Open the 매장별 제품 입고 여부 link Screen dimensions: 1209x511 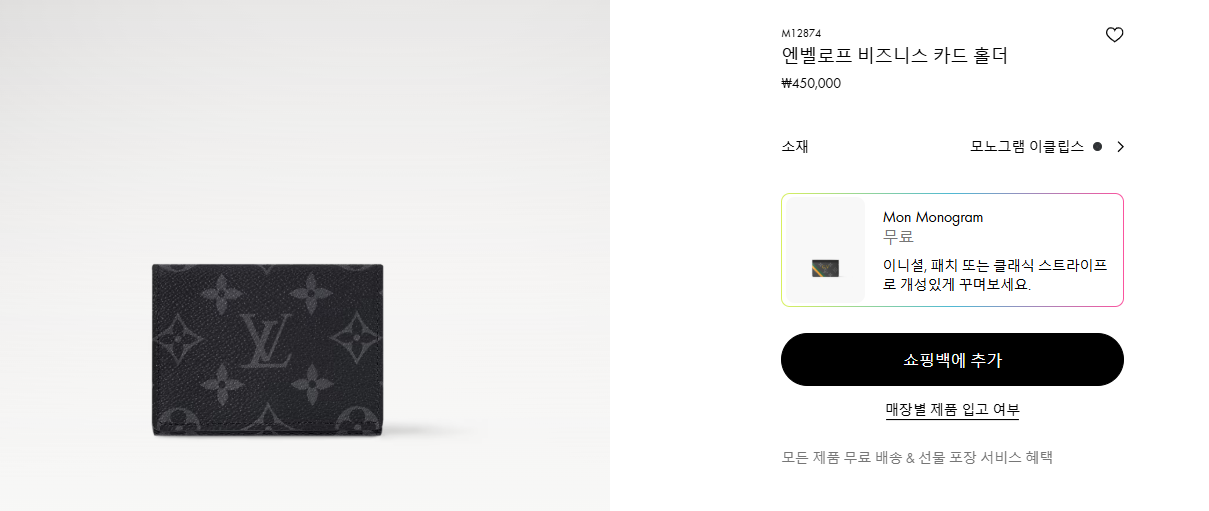(x=952, y=410)
